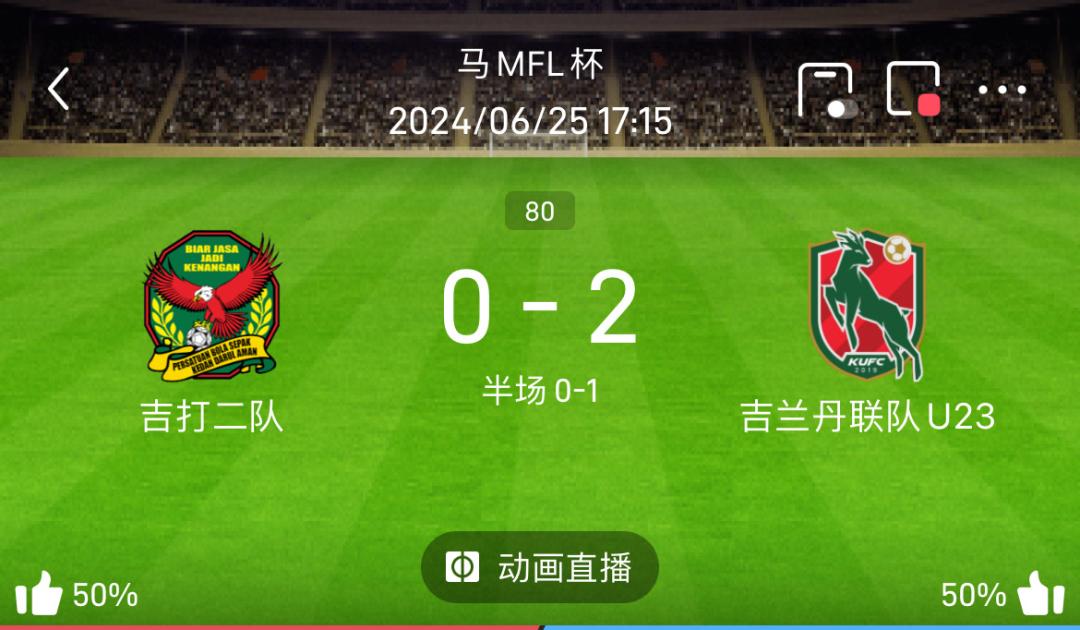Like the home team with left thumbs-up

(39, 594)
